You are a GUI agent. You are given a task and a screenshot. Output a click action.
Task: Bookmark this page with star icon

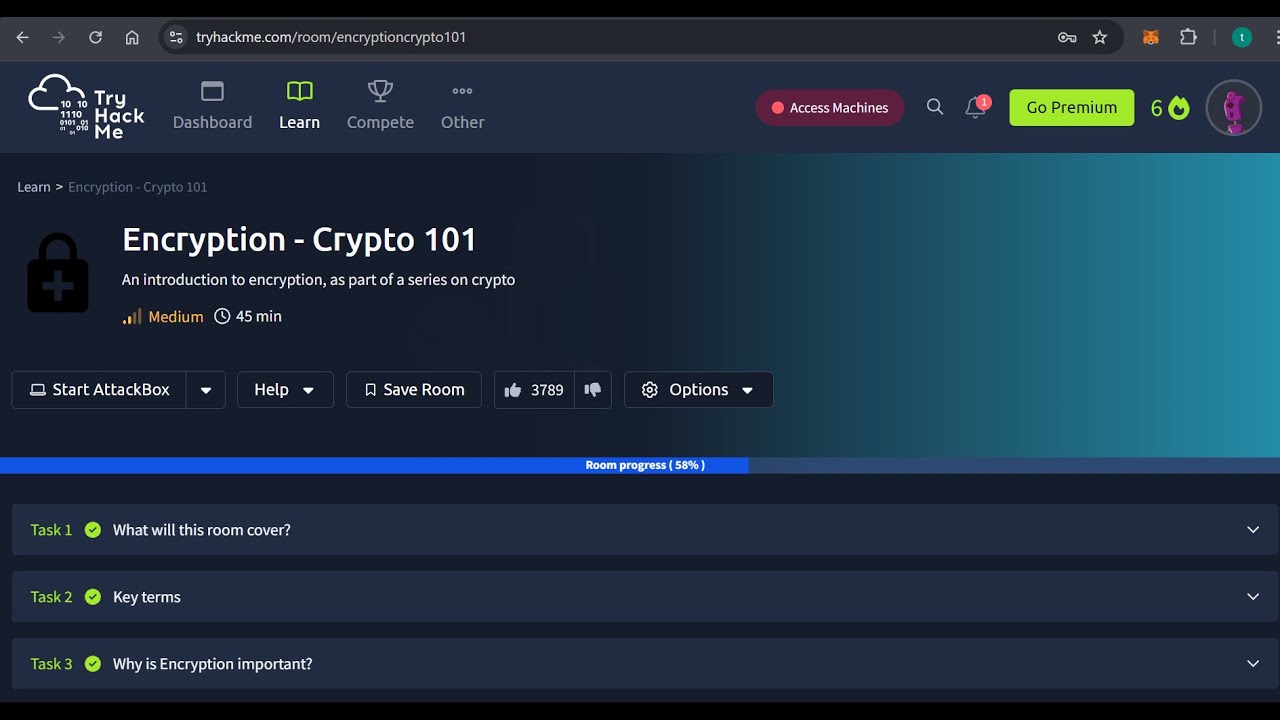(1100, 37)
